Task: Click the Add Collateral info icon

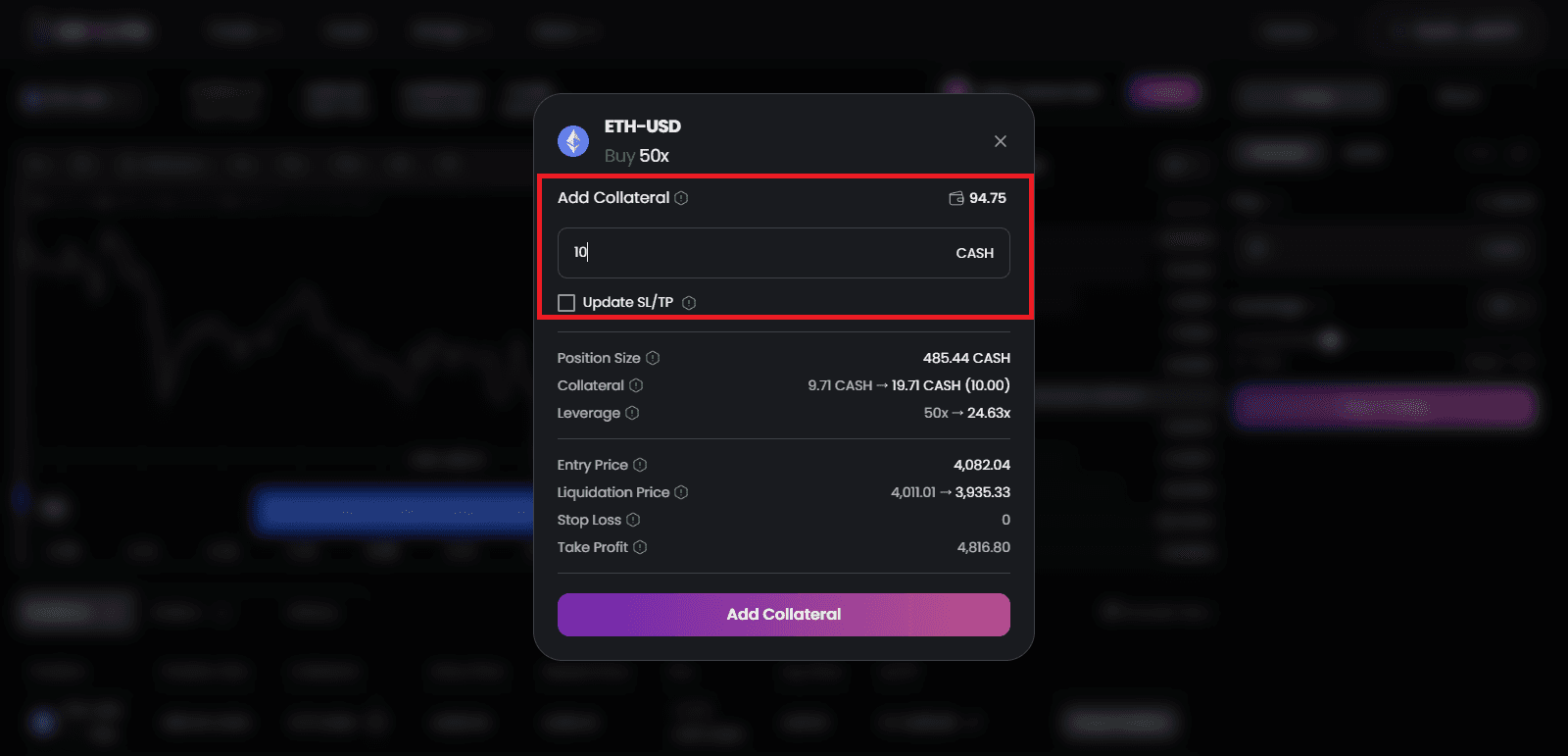Action: 681,198
